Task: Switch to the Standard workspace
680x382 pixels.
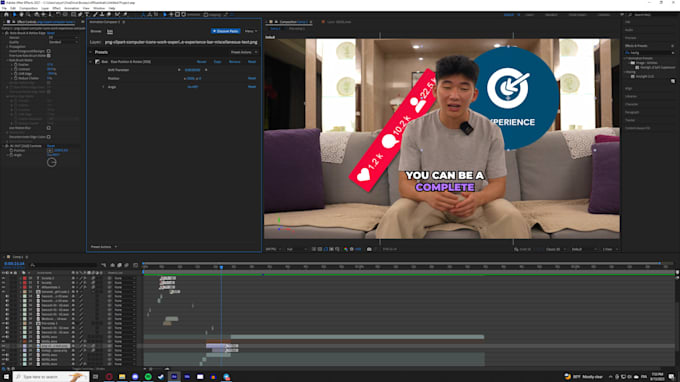Action: pyautogui.click(x=552, y=15)
